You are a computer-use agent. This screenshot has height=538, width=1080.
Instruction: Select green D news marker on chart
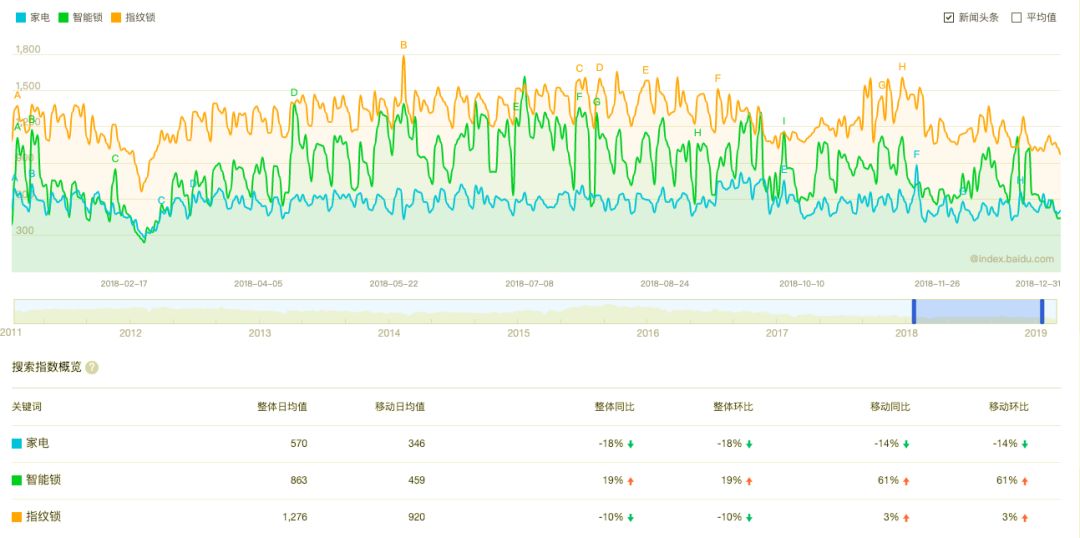coord(294,93)
